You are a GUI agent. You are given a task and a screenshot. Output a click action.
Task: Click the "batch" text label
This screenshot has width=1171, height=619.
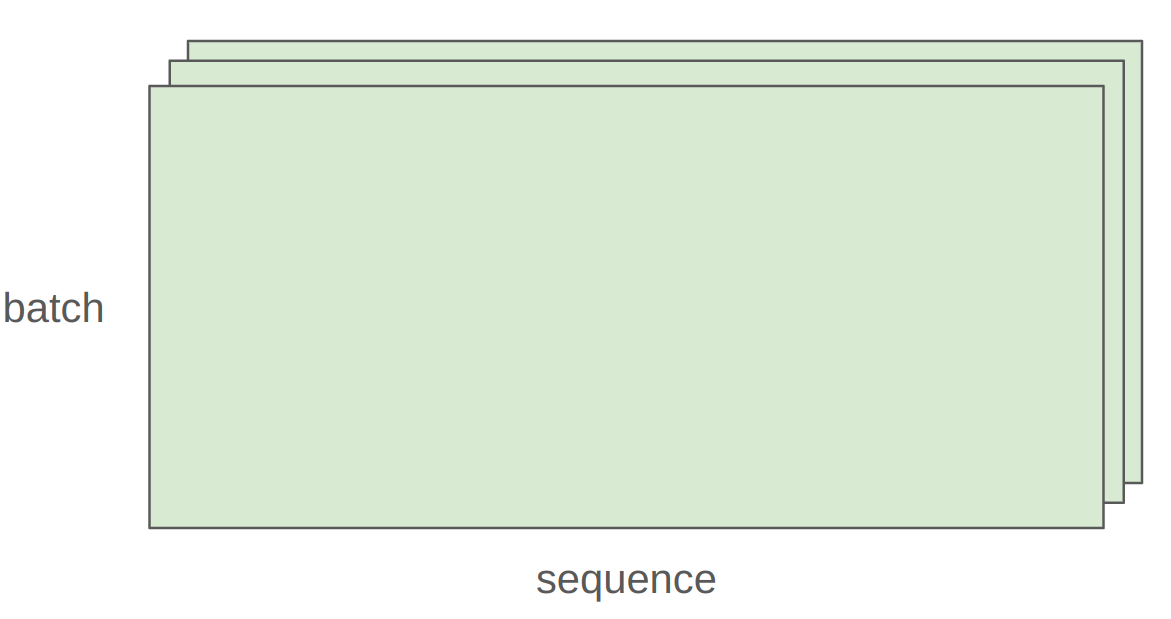click(54, 308)
